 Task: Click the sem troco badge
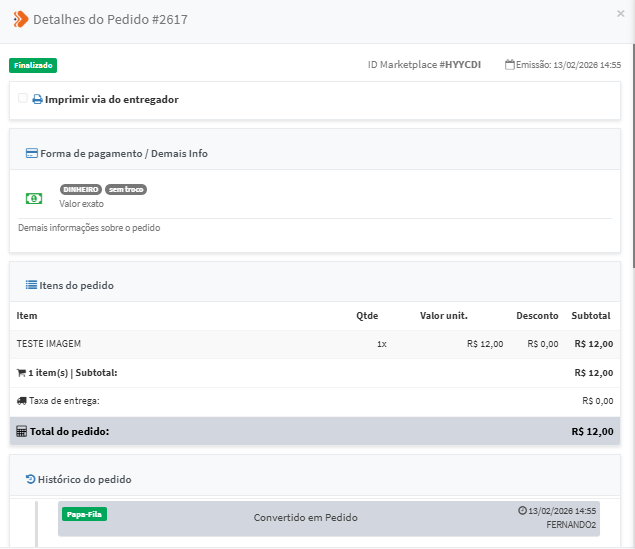coord(126,189)
